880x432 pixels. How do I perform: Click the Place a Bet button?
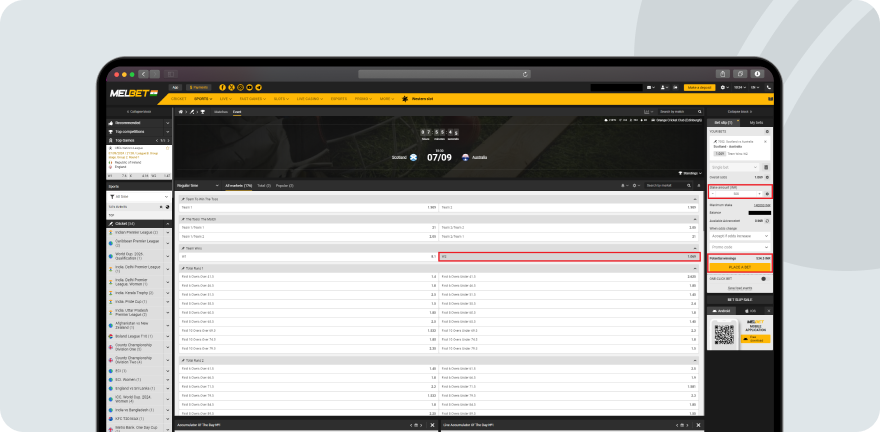(740, 267)
